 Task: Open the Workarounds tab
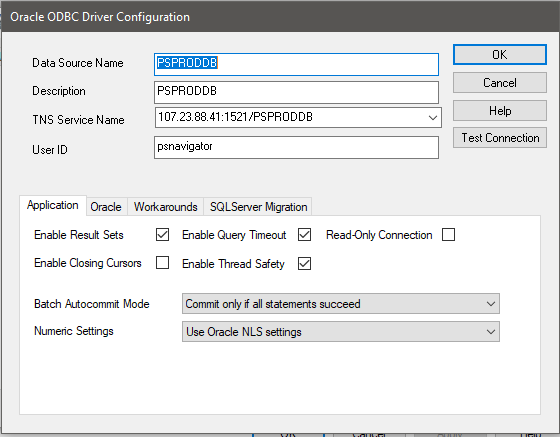pyautogui.click(x=166, y=207)
